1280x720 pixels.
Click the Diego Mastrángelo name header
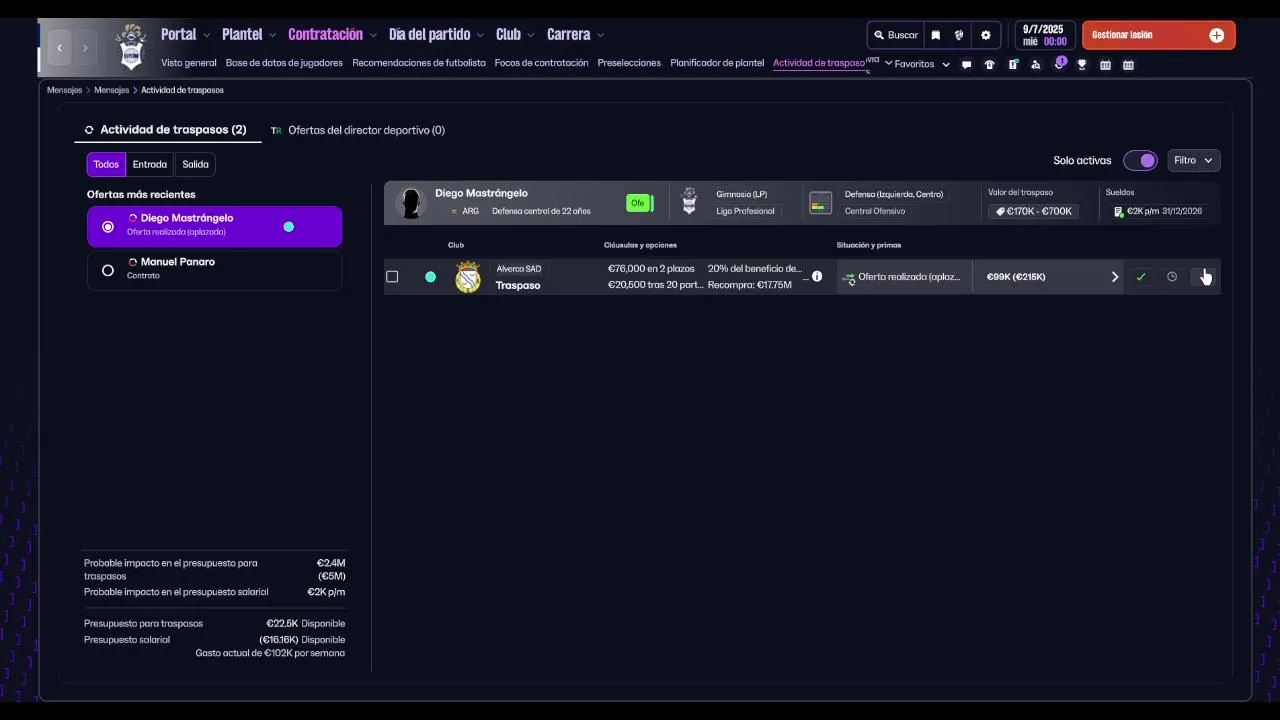point(481,193)
